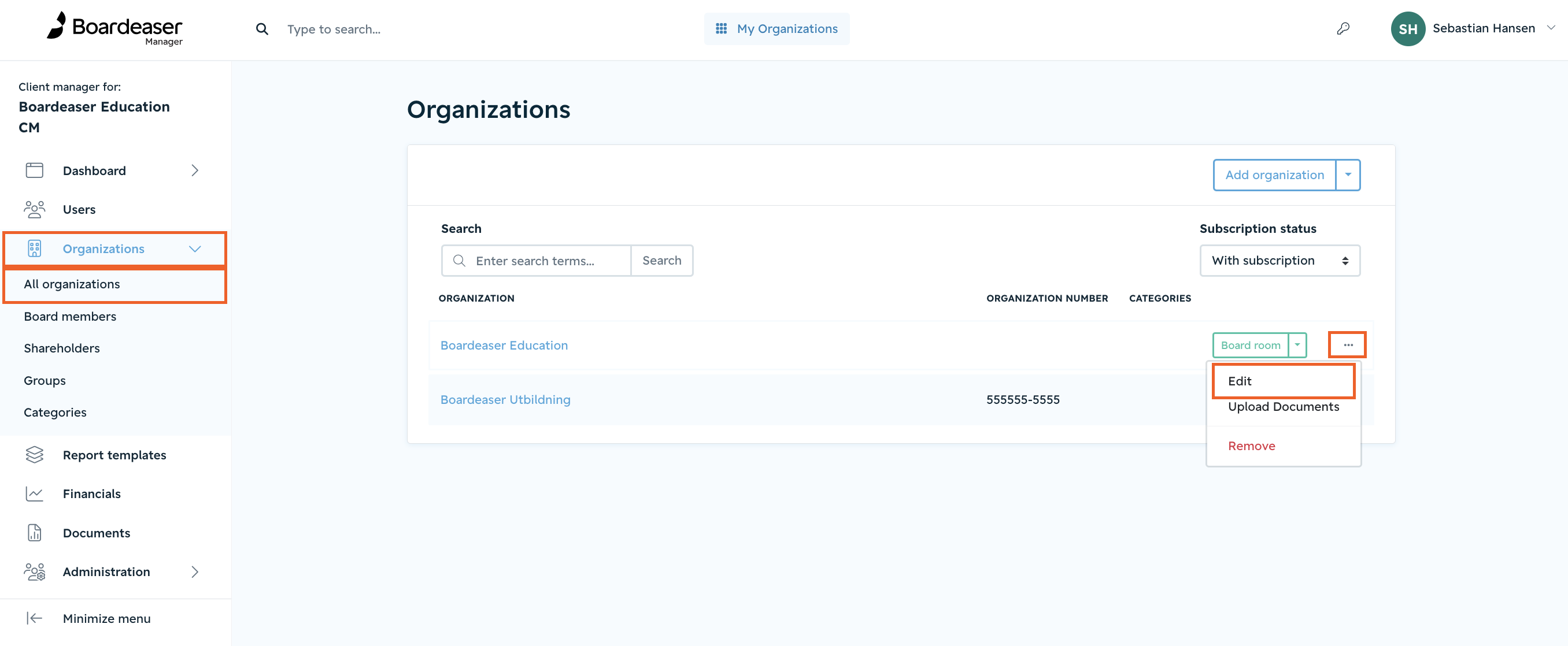Click the ORGANIZATION column header

pos(476,298)
